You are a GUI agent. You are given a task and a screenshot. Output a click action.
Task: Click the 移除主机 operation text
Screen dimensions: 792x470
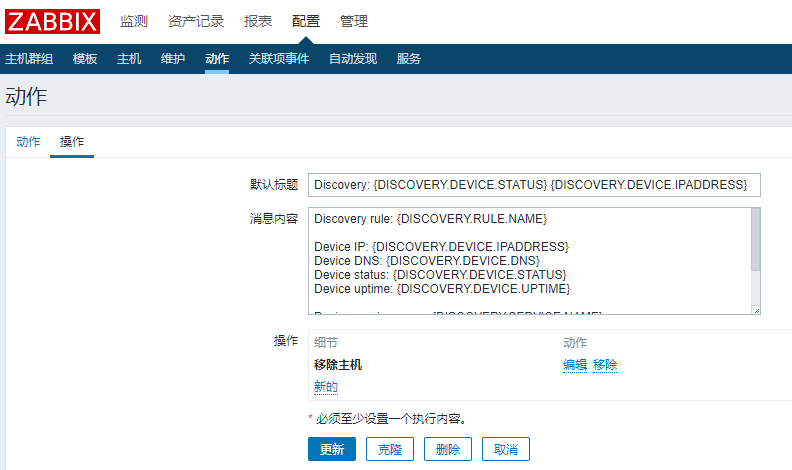click(x=338, y=364)
